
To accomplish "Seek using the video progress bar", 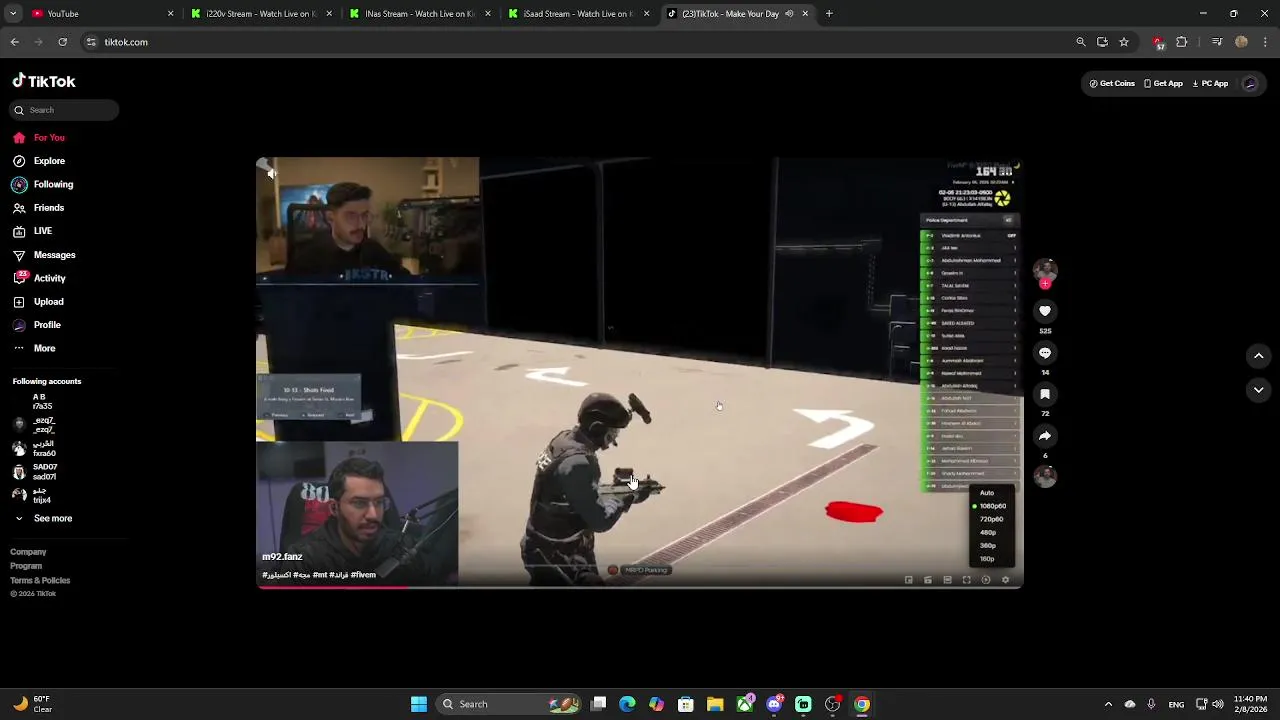I will click(640, 587).
